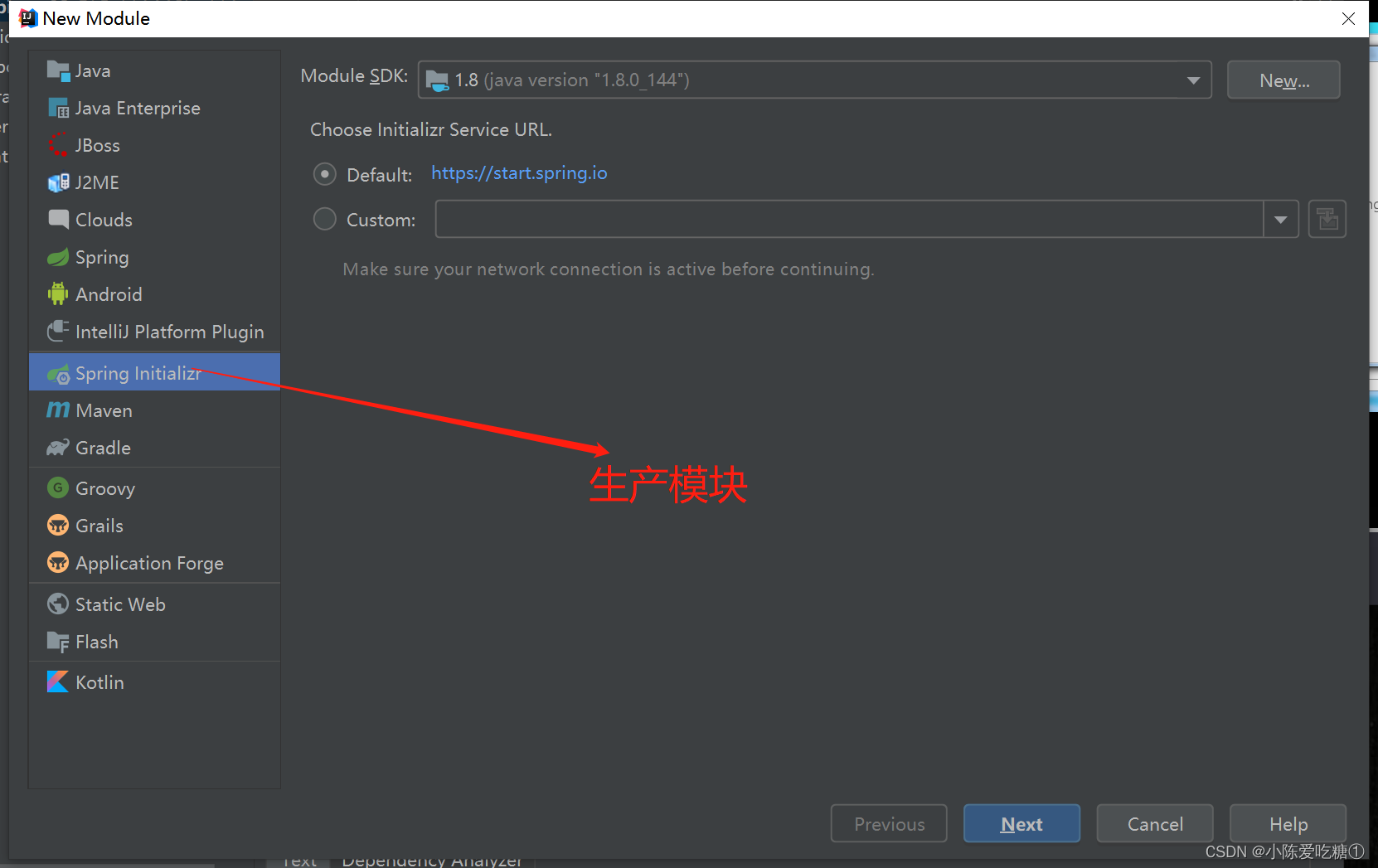Screen dimensions: 1378x868
Task: Choose IntelliJ Platform Plugin entry
Action: pyautogui.click(x=154, y=332)
